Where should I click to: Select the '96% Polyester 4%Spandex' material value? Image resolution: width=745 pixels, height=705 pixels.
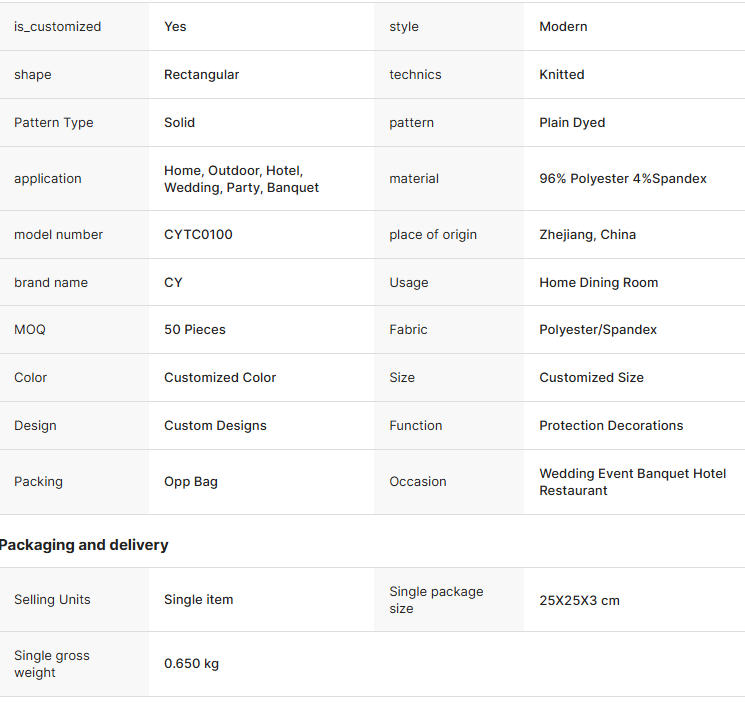pos(623,179)
